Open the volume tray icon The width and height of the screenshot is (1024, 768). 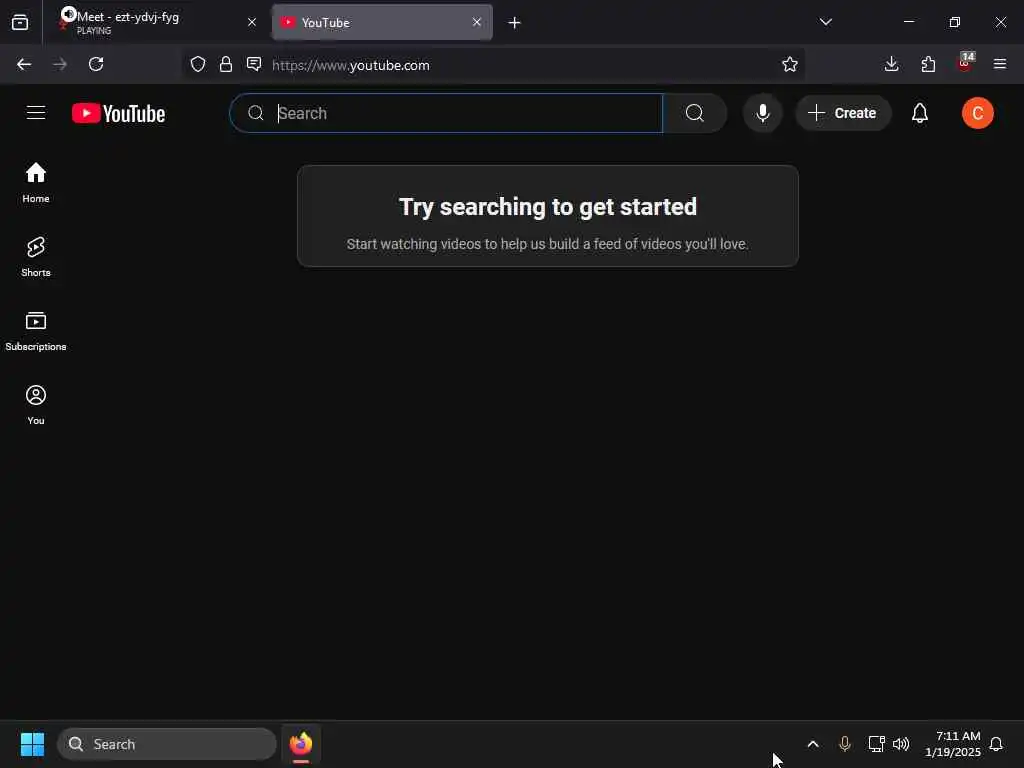[x=901, y=744]
